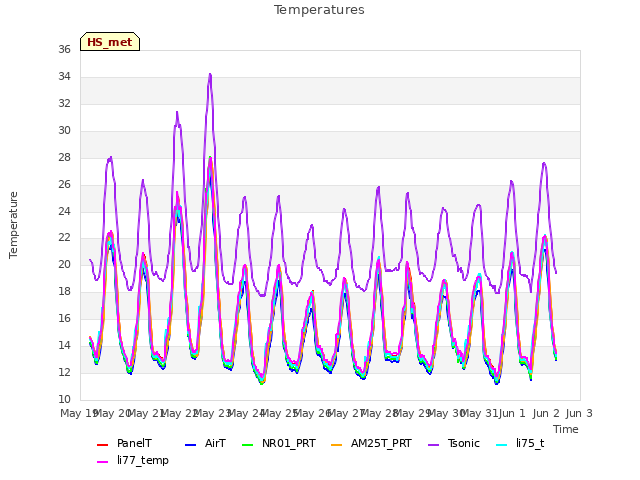Click the HS_met label box
Viewport: 640px width, 480px height.
click(110, 42)
